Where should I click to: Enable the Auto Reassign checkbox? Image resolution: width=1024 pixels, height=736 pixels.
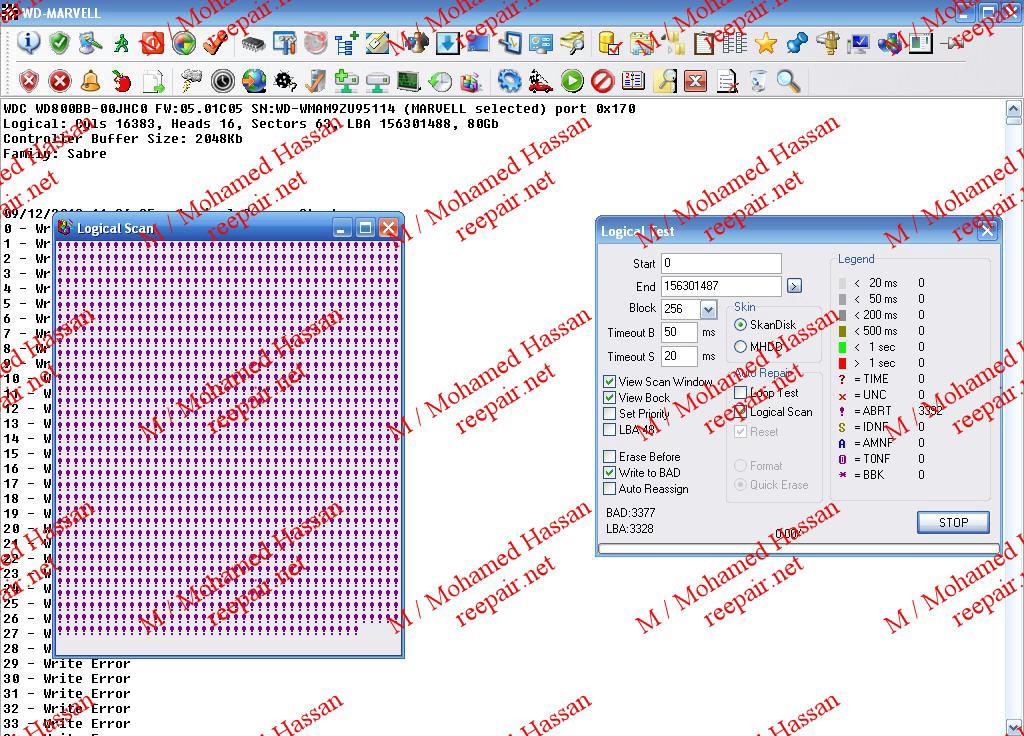(x=610, y=489)
